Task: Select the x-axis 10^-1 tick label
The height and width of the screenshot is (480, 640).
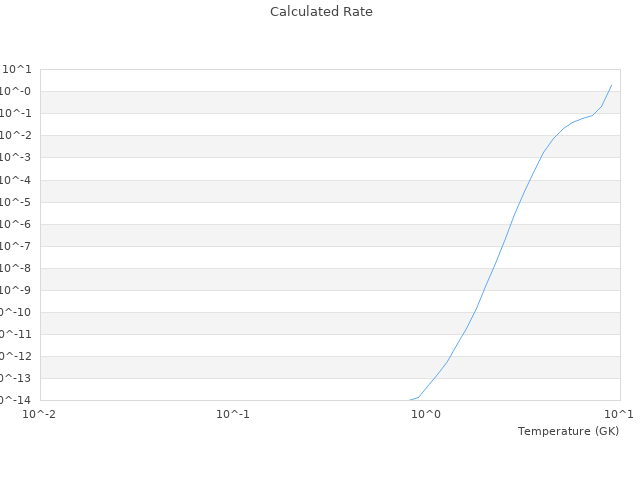Action: (x=233, y=414)
